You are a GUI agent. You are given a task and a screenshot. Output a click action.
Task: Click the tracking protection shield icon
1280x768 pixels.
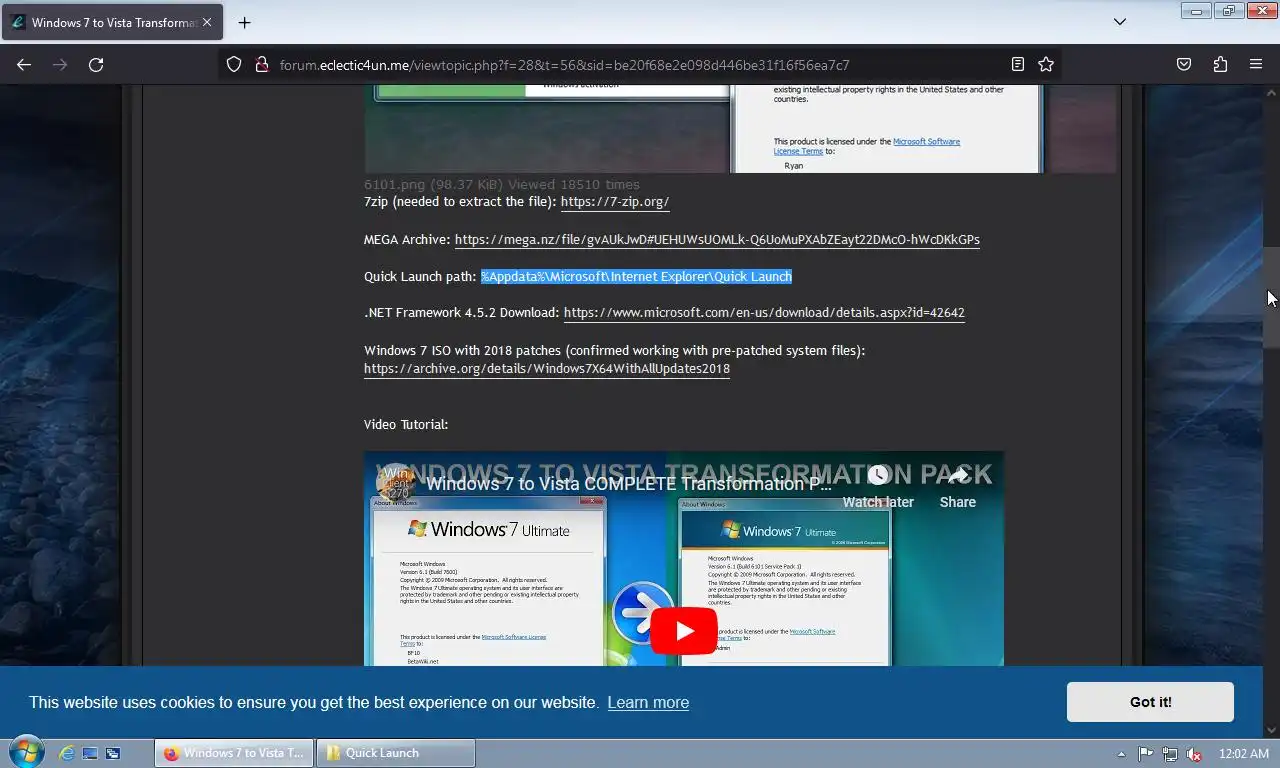pos(234,64)
